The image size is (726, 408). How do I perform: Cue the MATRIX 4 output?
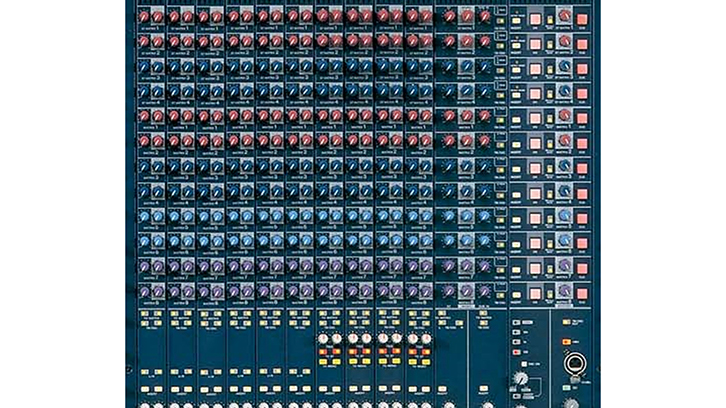[582, 194]
